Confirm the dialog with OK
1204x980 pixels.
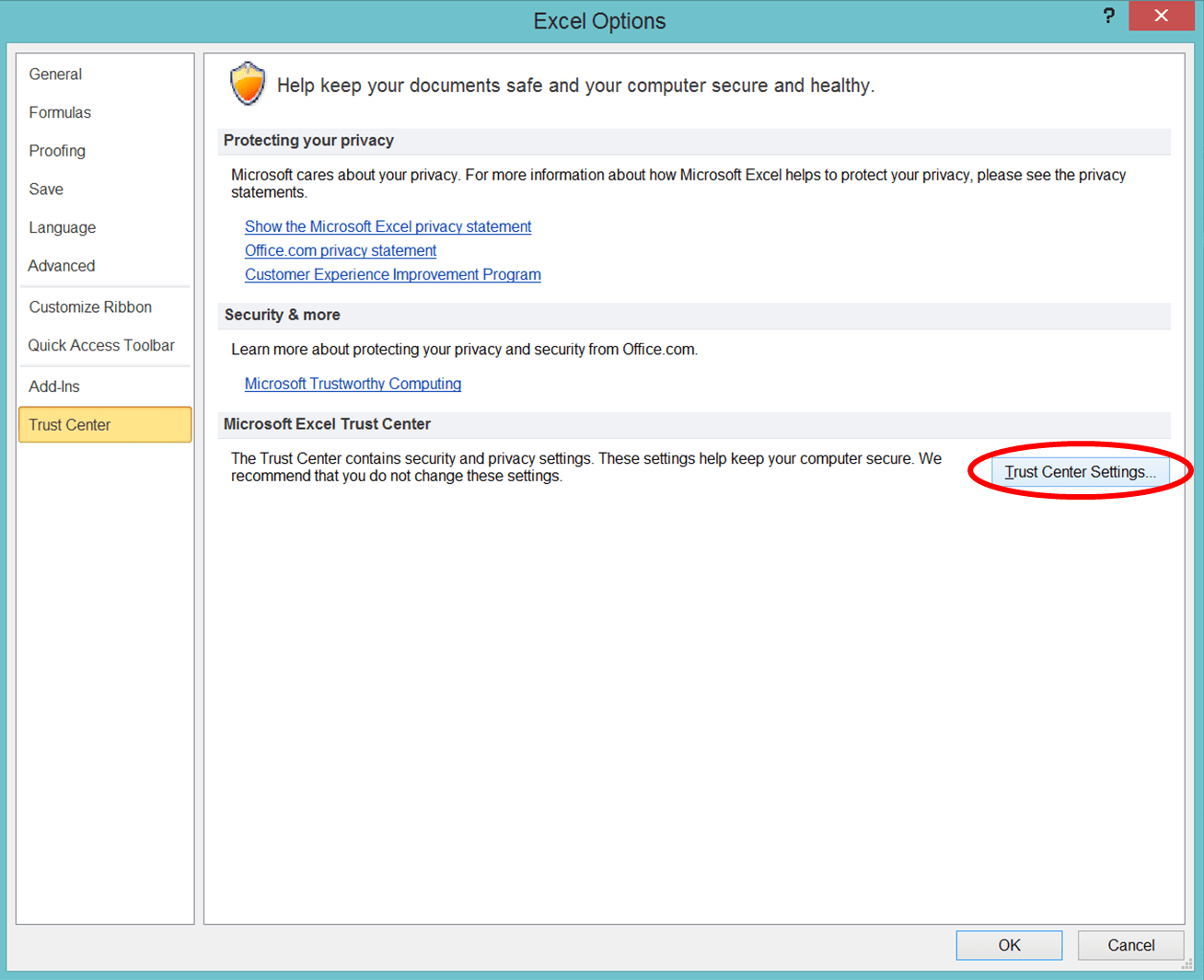pos(1009,945)
